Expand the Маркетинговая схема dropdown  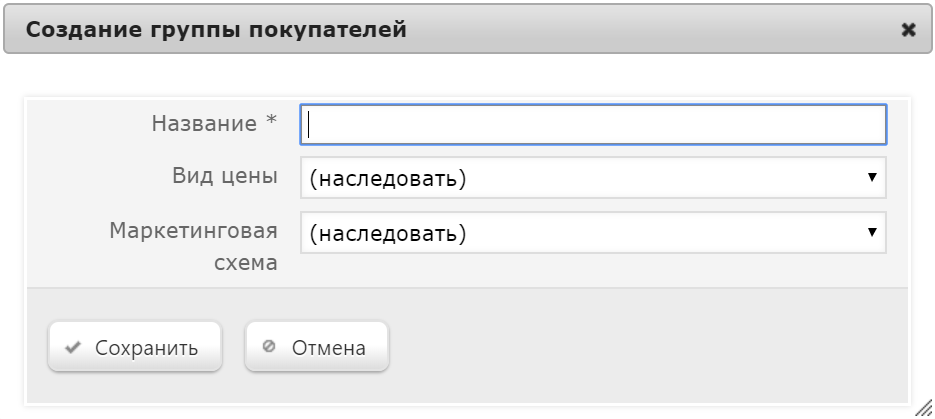point(593,232)
